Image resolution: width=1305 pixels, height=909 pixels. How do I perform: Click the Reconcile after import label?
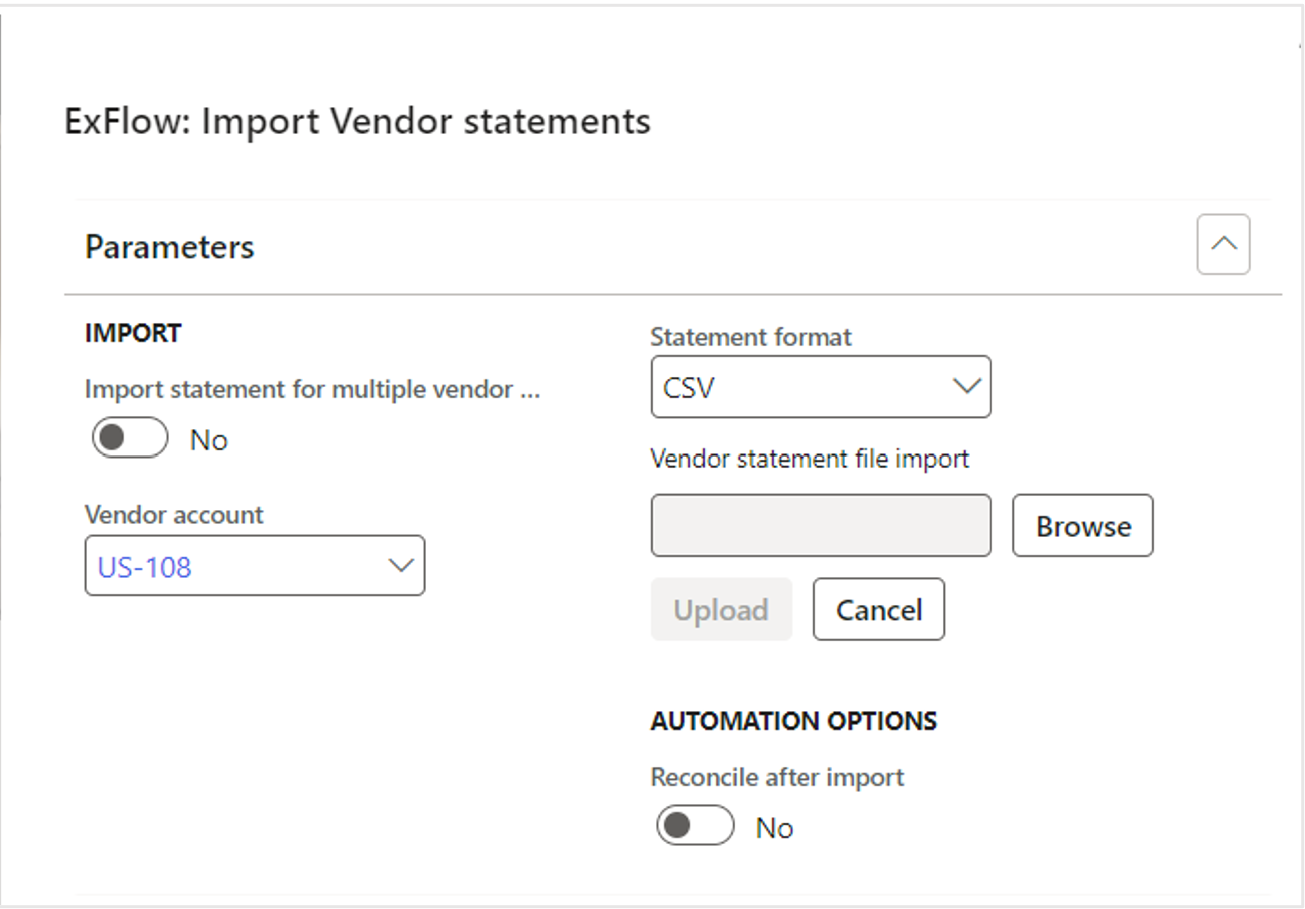coord(777,777)
